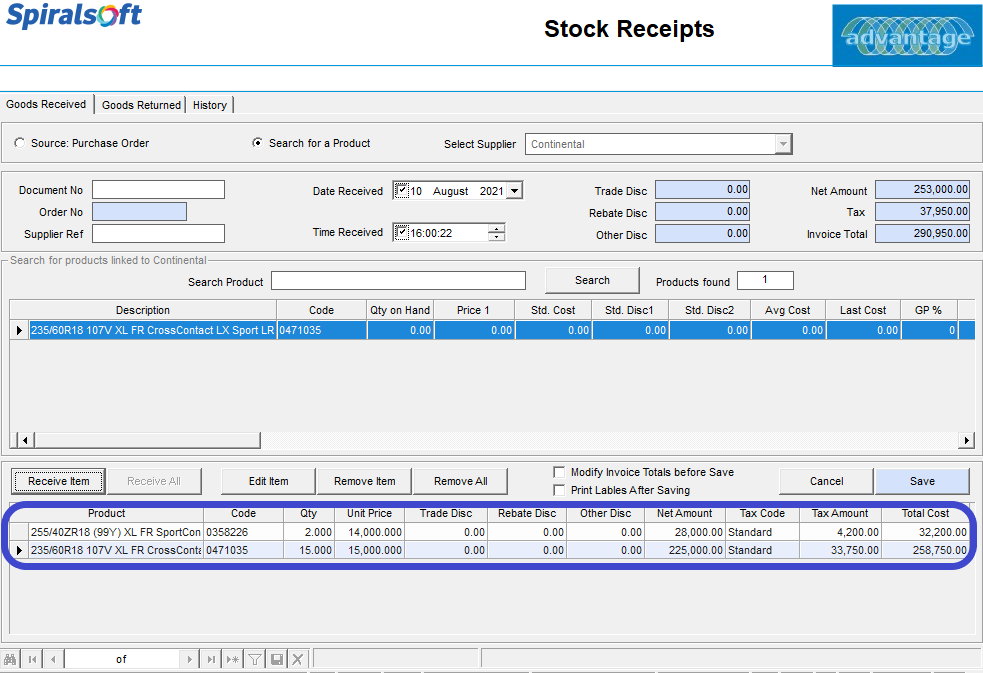The image size is (983, 673).
Task: Click the Spiralsoft logo
Action: click(x=74, y=15)
